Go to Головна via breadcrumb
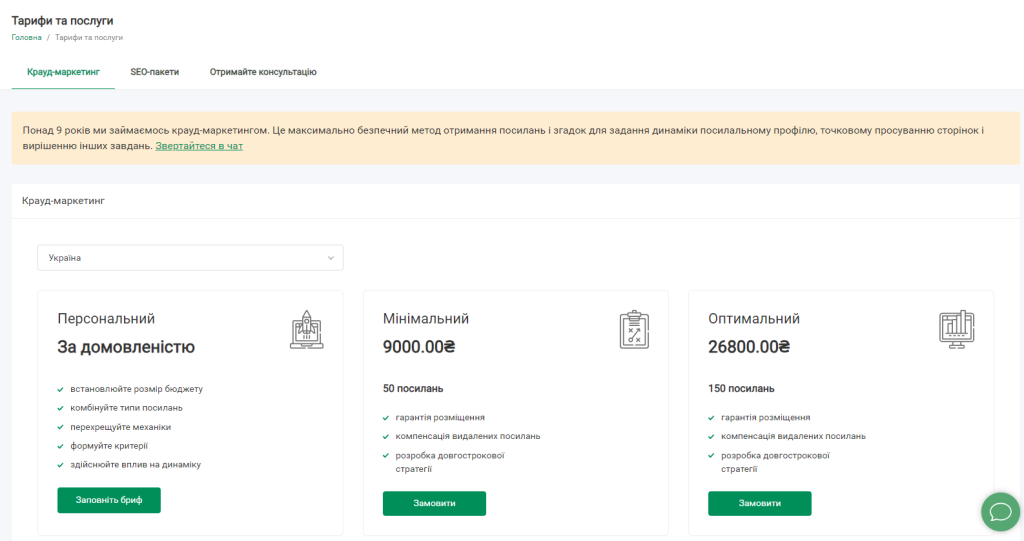 (27, 37)
